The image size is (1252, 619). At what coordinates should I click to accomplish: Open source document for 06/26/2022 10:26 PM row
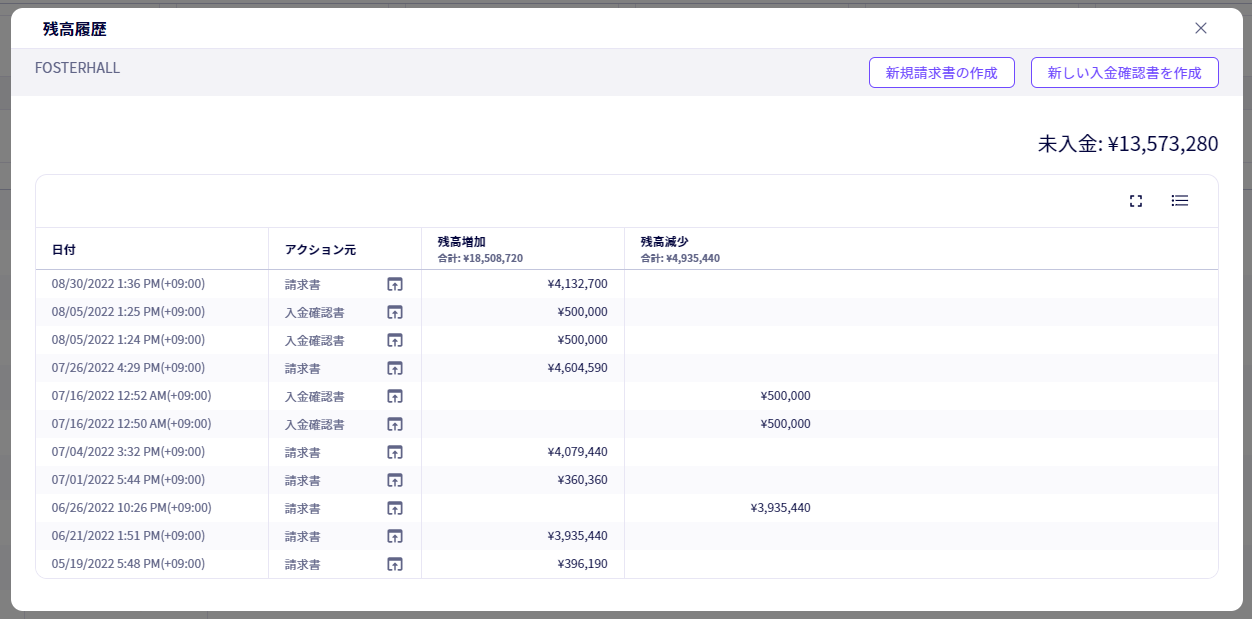click(x=395, y=508)
